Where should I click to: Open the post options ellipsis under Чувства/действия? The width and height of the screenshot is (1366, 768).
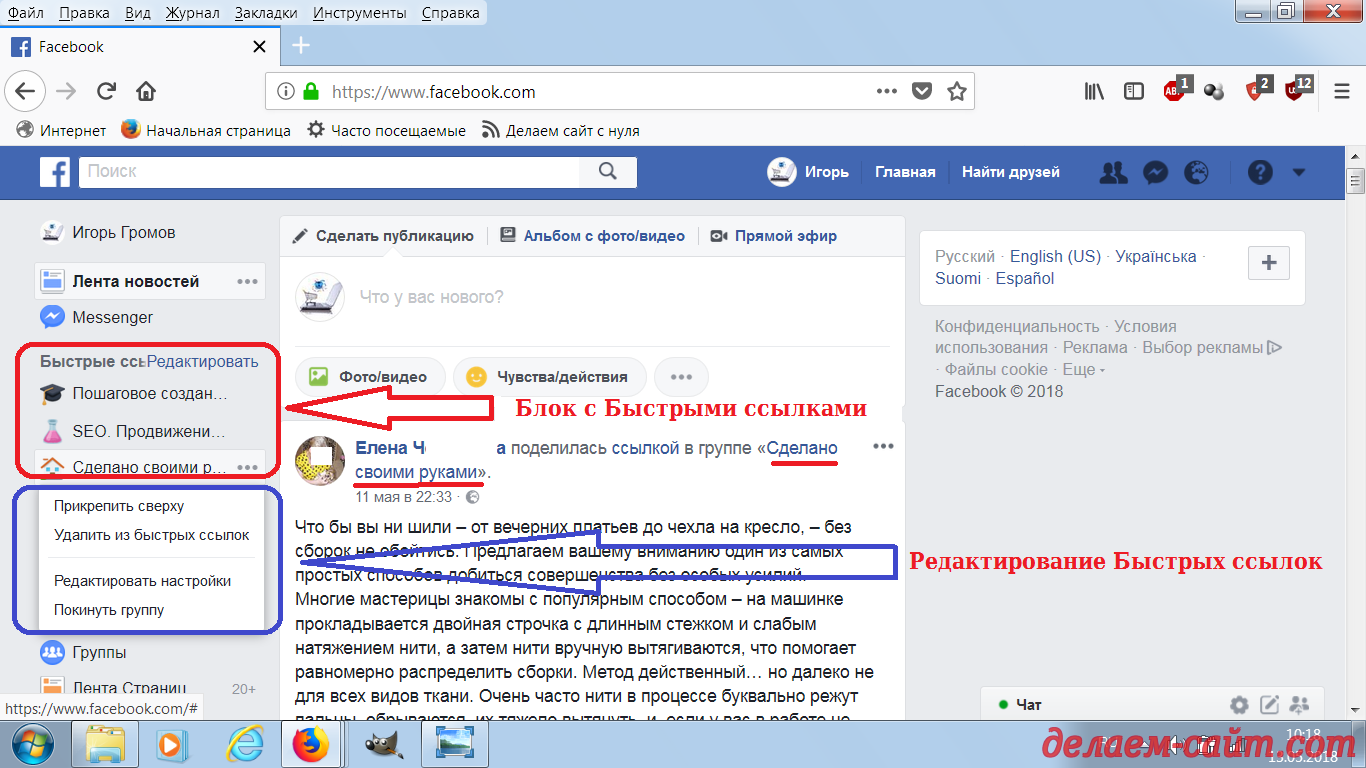point(681,376)
